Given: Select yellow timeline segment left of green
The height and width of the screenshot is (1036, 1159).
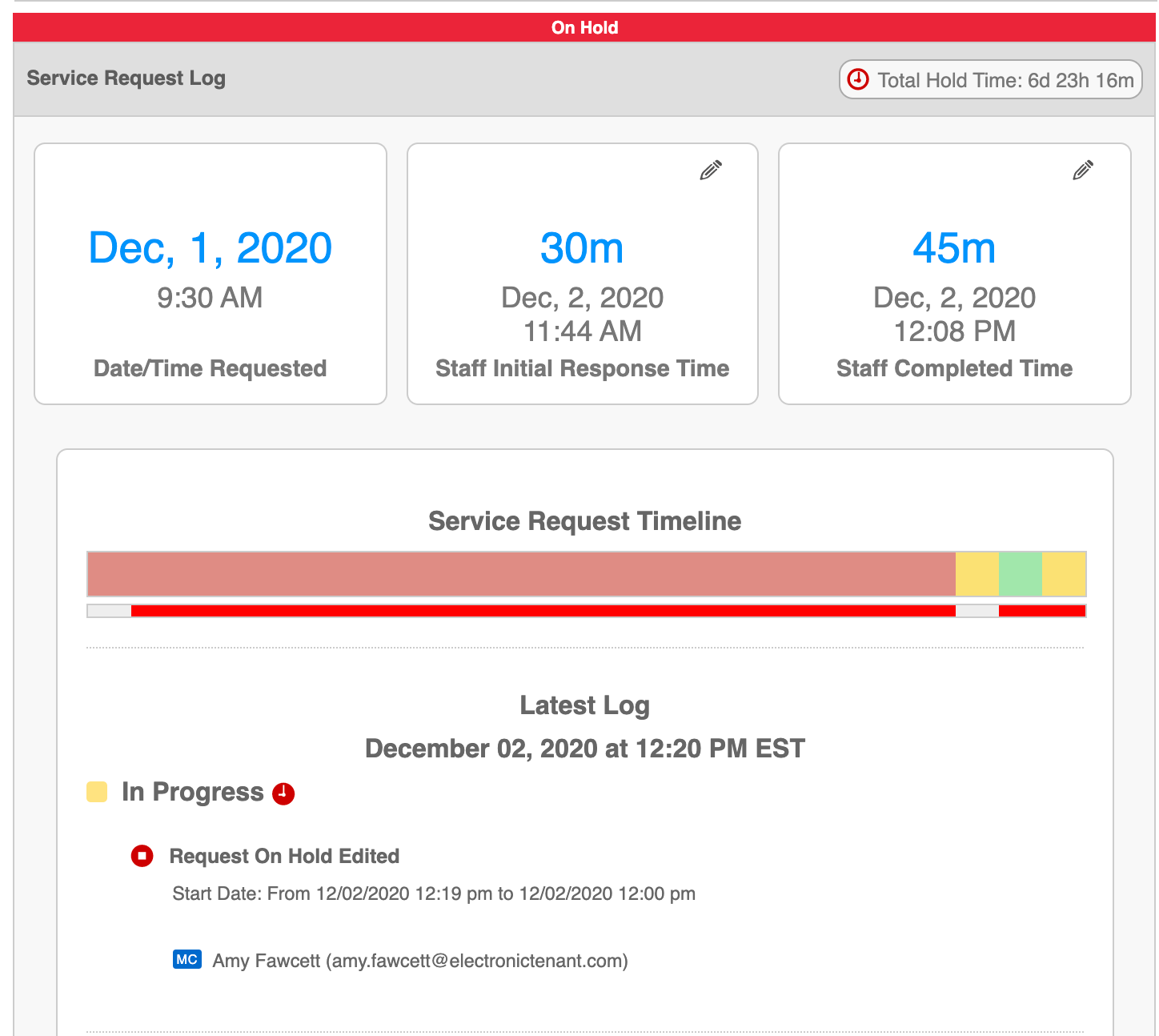Looking at the screenshot, I should click(x=977, y=574).
